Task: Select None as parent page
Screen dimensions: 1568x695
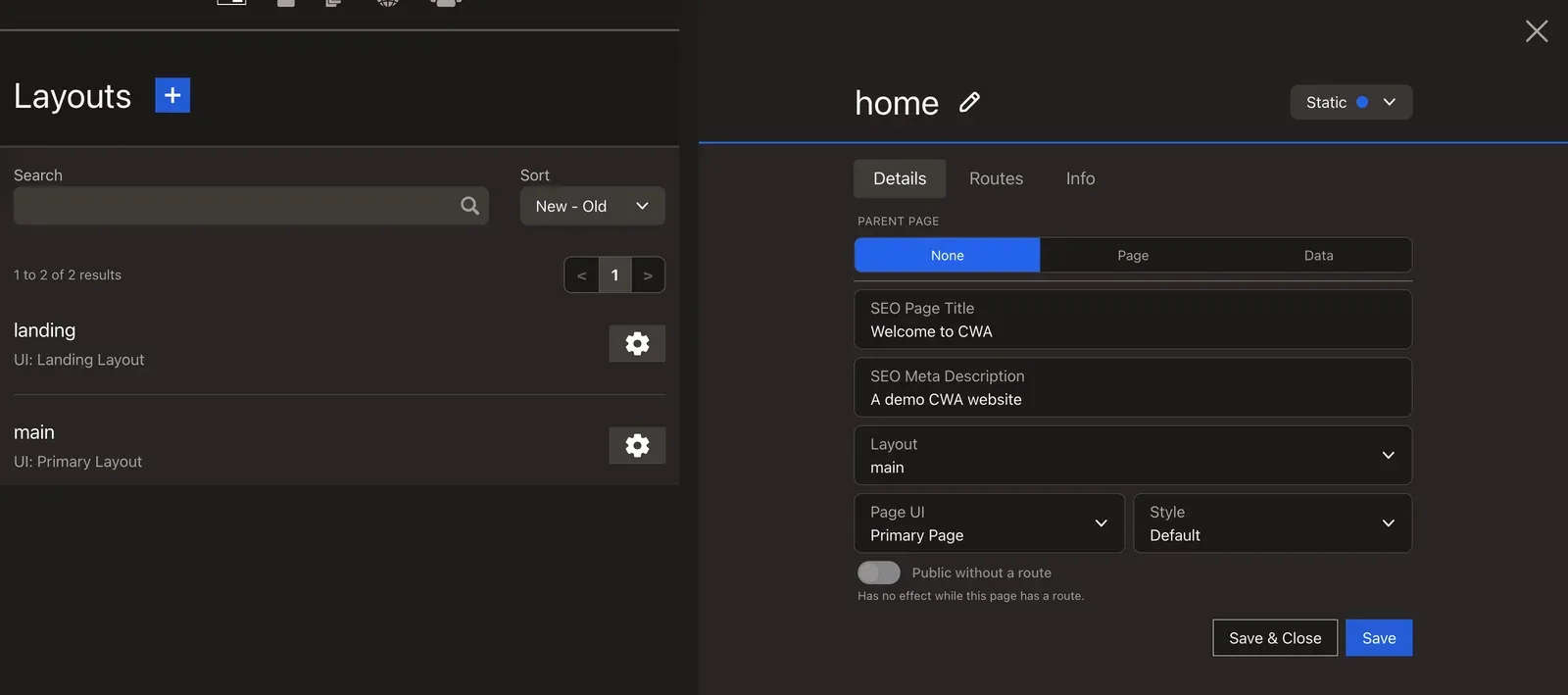Action: pos(947,255)
